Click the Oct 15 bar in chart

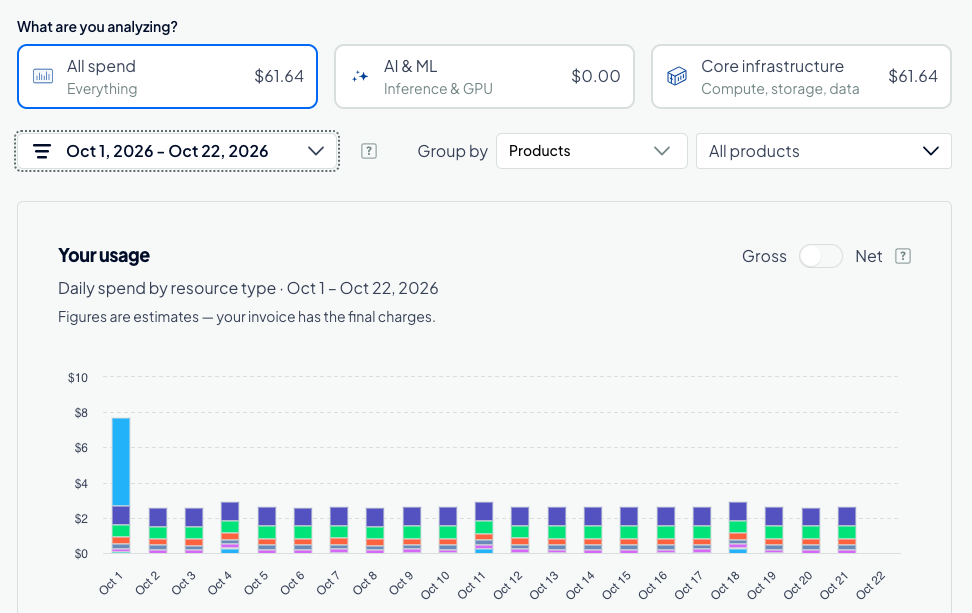(629, 530)
